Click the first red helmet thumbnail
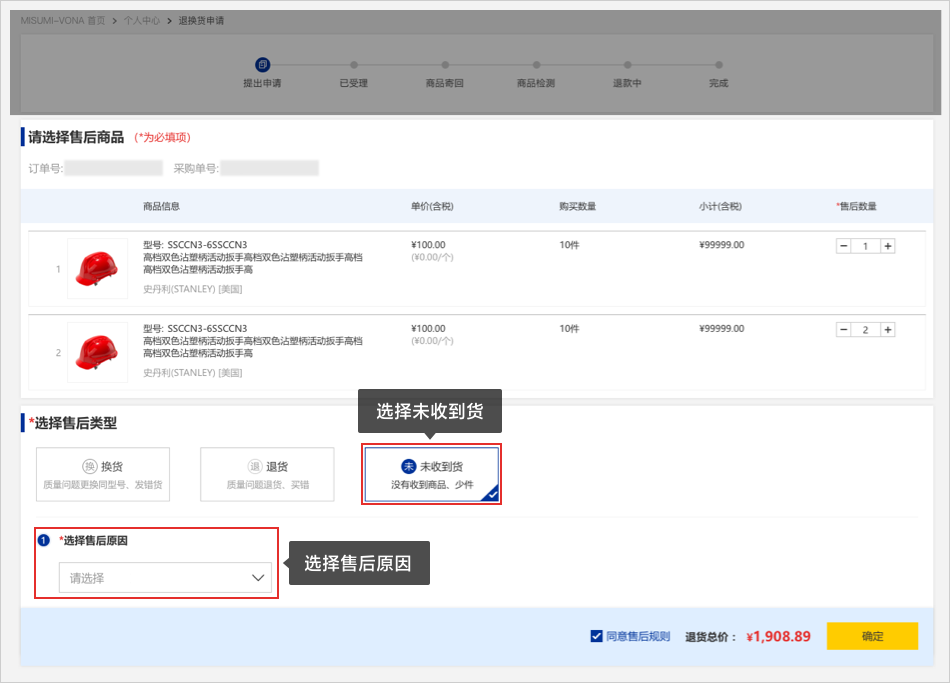Image resolution: width=950 pixels, height=683 pixels. [97, 268]
